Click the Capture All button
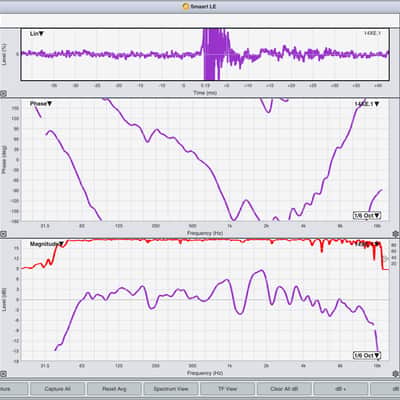Image resolution: width=400 pixels, height=400 pixels. coord(57,389)
